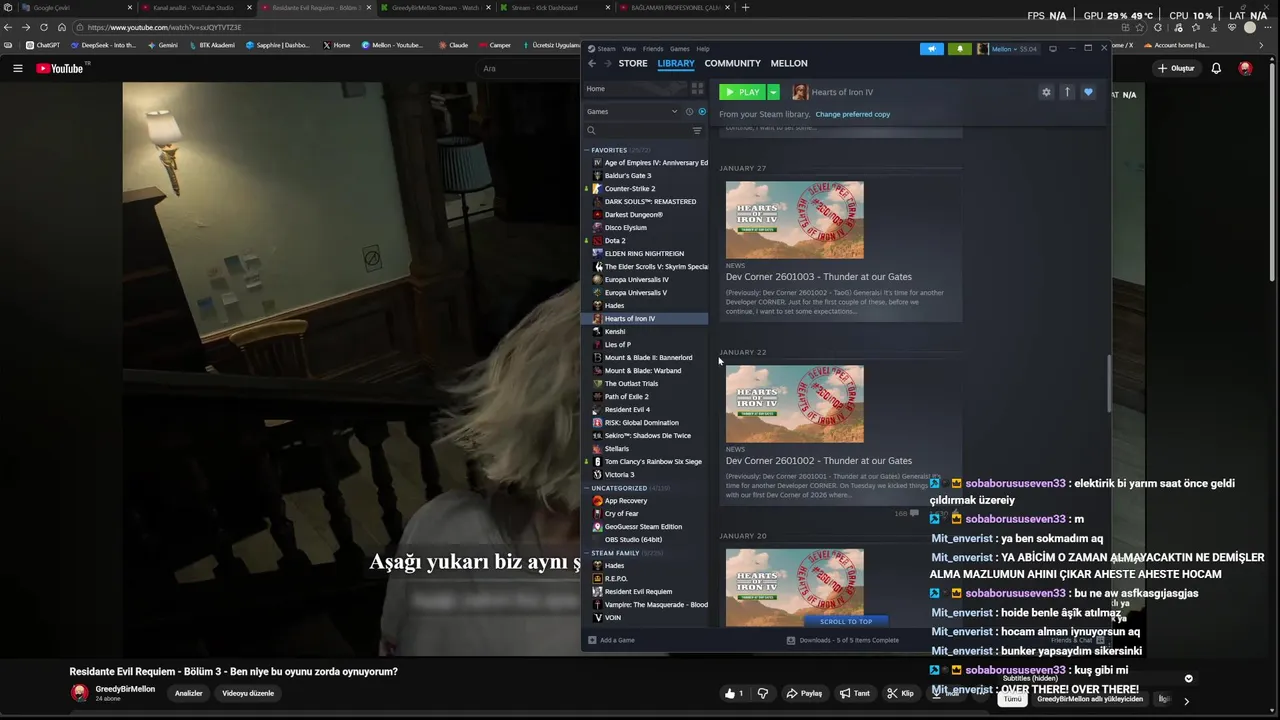
Task: Click the ChatGPT bookmark in the bookmarks bar
Action: [x=43, y=45]
